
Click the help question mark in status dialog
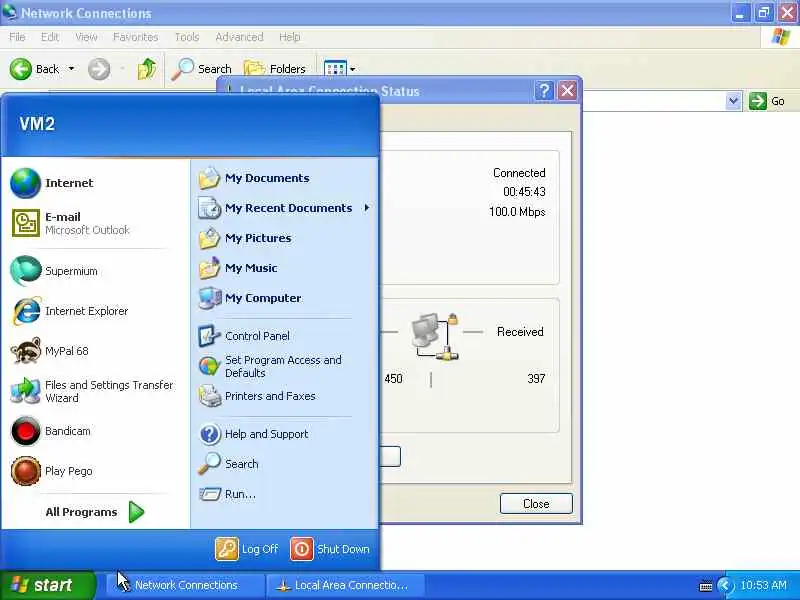coord(544,91)
